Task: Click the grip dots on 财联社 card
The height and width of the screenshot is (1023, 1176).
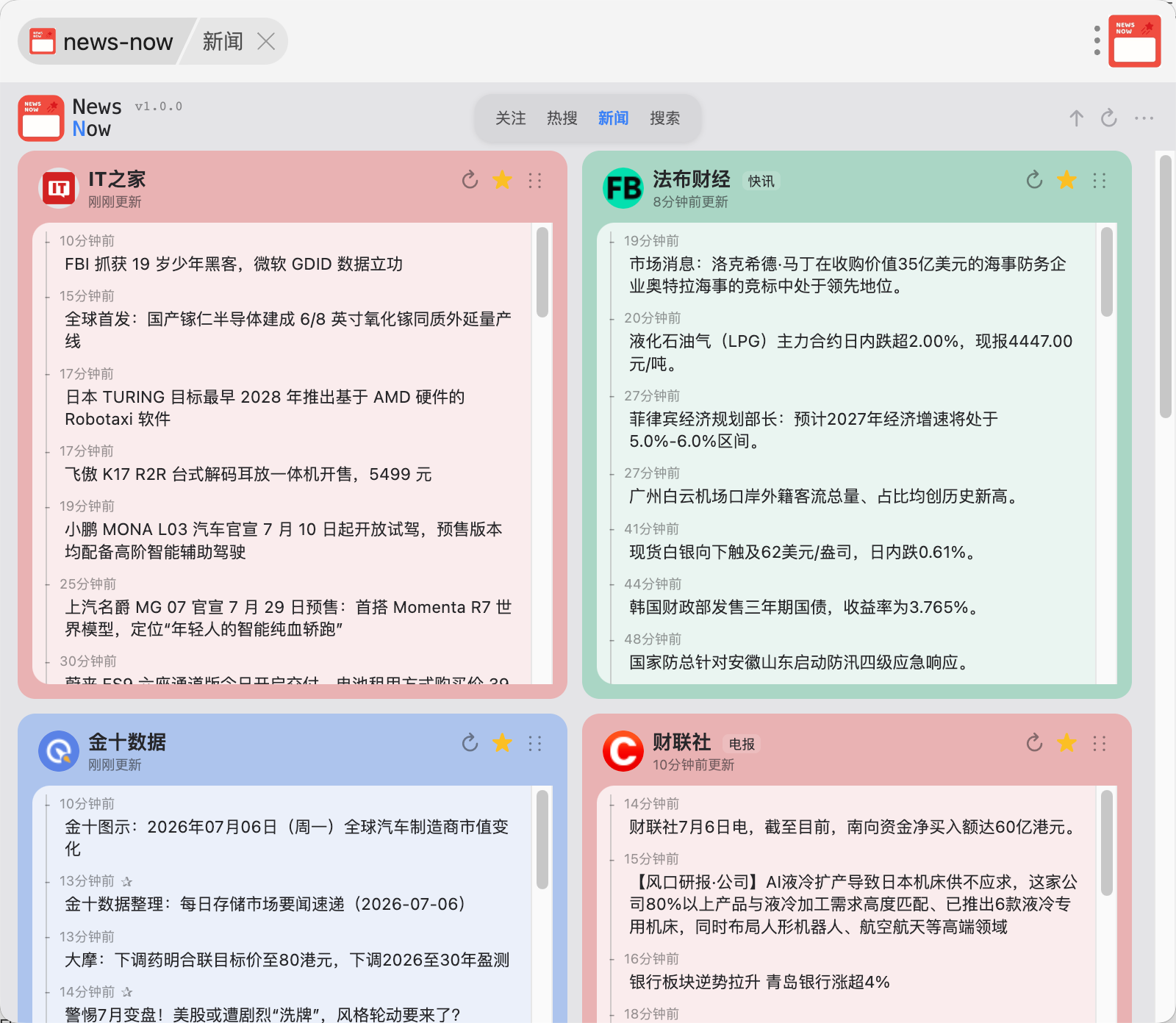Action: [1100, 743]
